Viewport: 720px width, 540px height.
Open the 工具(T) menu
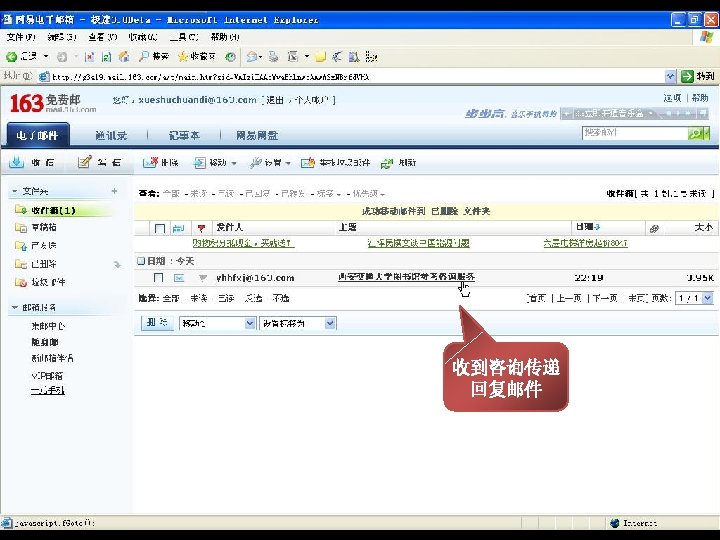click(184, 37)
